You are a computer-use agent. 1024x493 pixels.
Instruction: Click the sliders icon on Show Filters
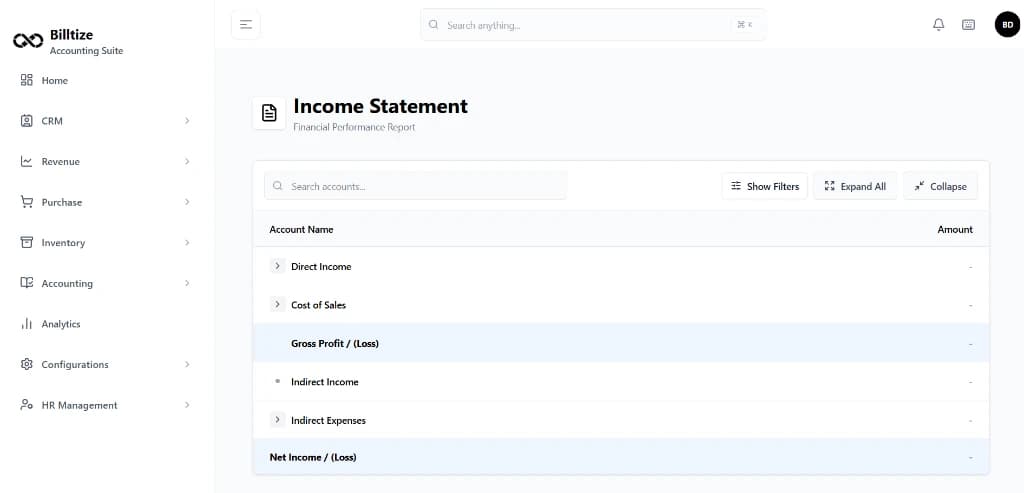[x=736, y=186]
